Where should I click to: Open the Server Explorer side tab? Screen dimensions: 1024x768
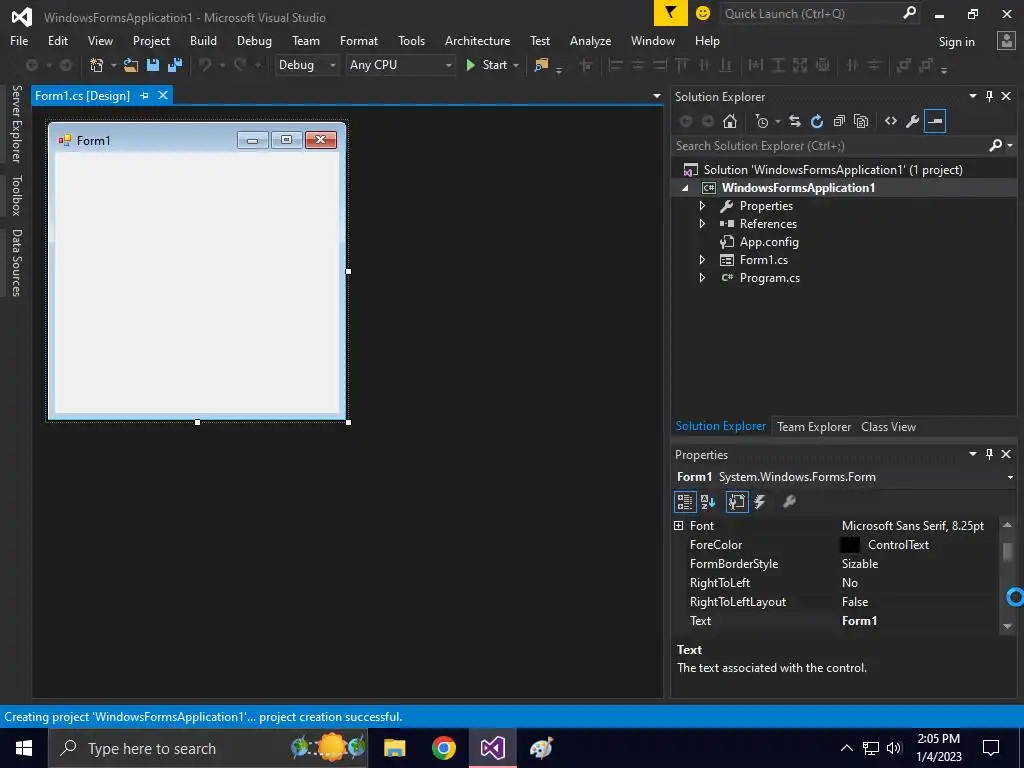coord(16,123)
